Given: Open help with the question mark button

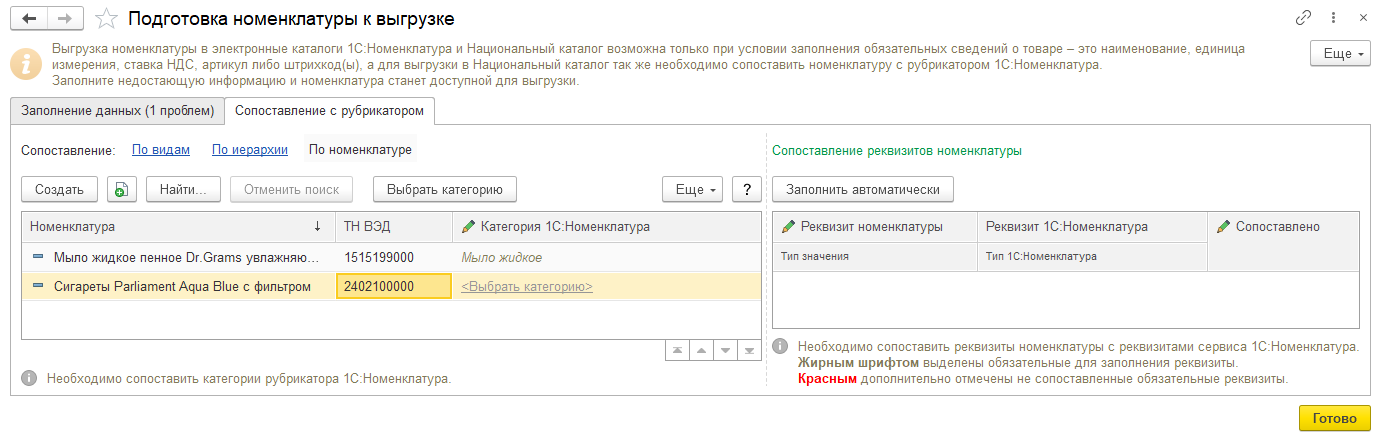Looking at the screenshot, I should [x=747, y=189].
